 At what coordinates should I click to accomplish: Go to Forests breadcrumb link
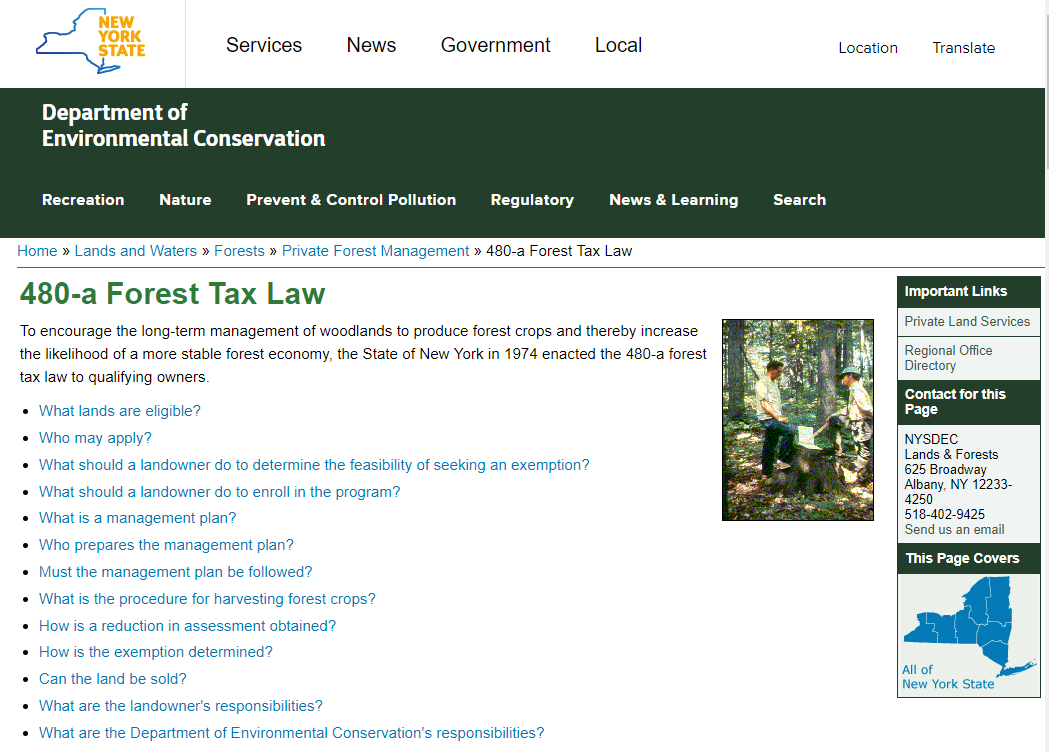click(x=240, y=251)
